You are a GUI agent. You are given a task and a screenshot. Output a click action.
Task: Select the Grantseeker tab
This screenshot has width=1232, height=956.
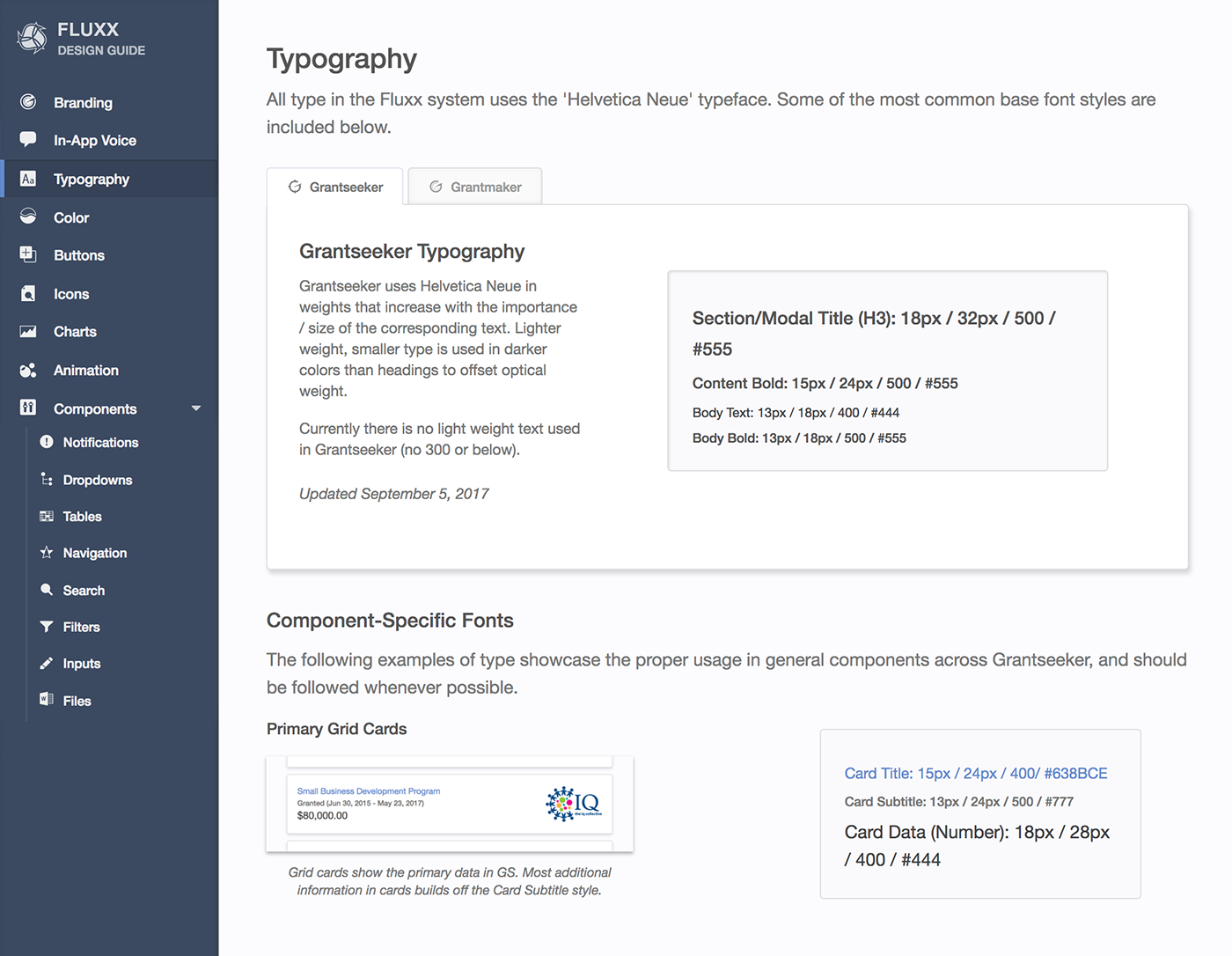(x=335, y=187)
